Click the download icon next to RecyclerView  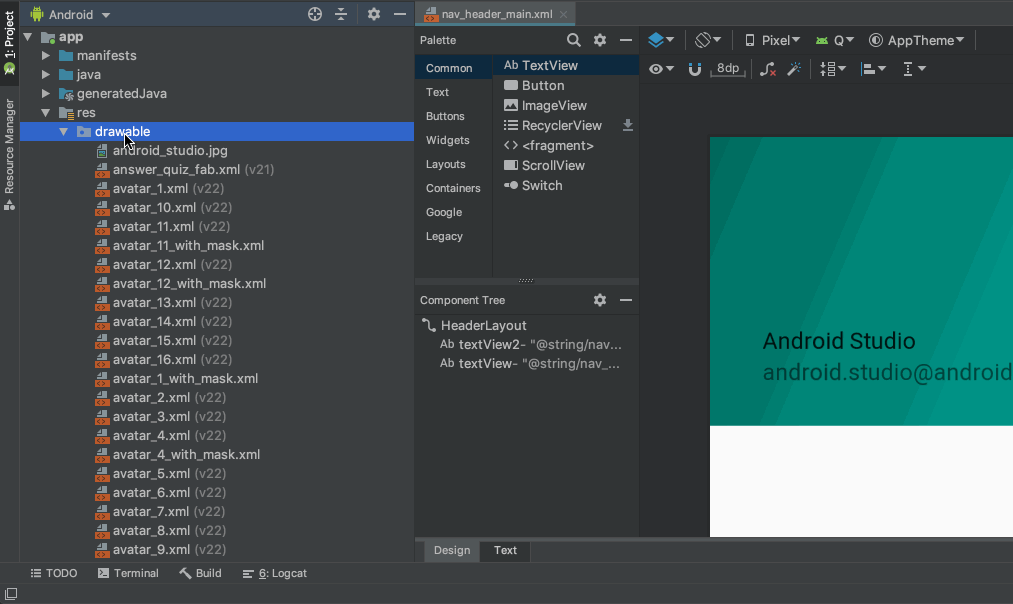pyautogui.click(x=628, y=127)
